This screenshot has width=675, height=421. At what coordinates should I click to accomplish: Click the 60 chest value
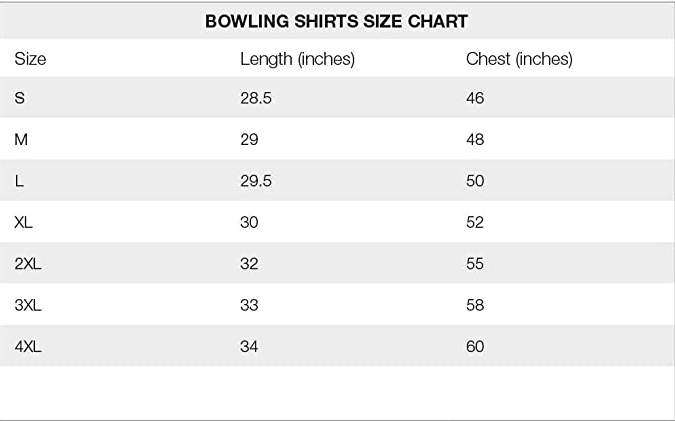point(475,347)
